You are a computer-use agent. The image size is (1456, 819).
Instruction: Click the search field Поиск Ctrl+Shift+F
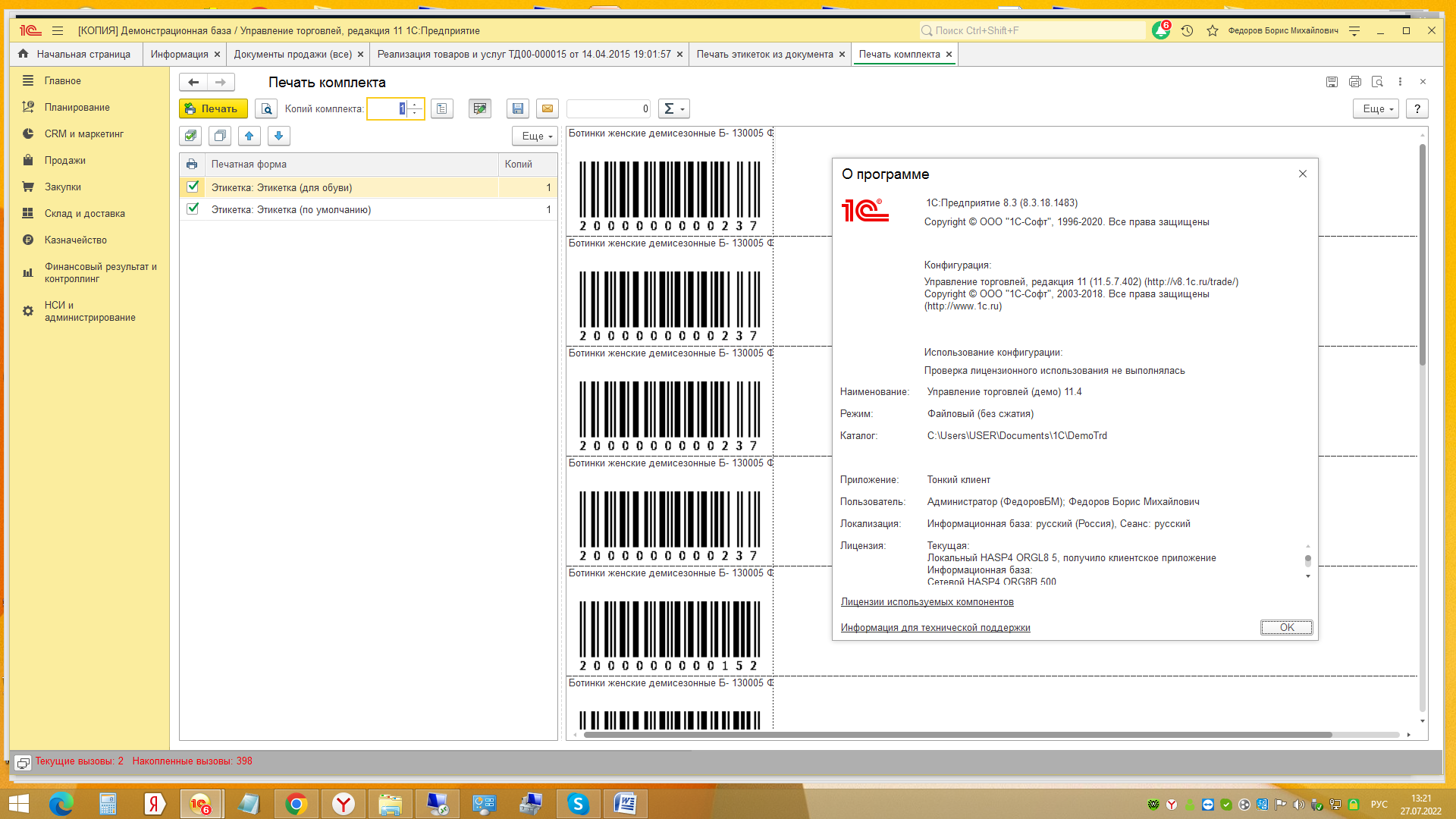coord(1033,30)
